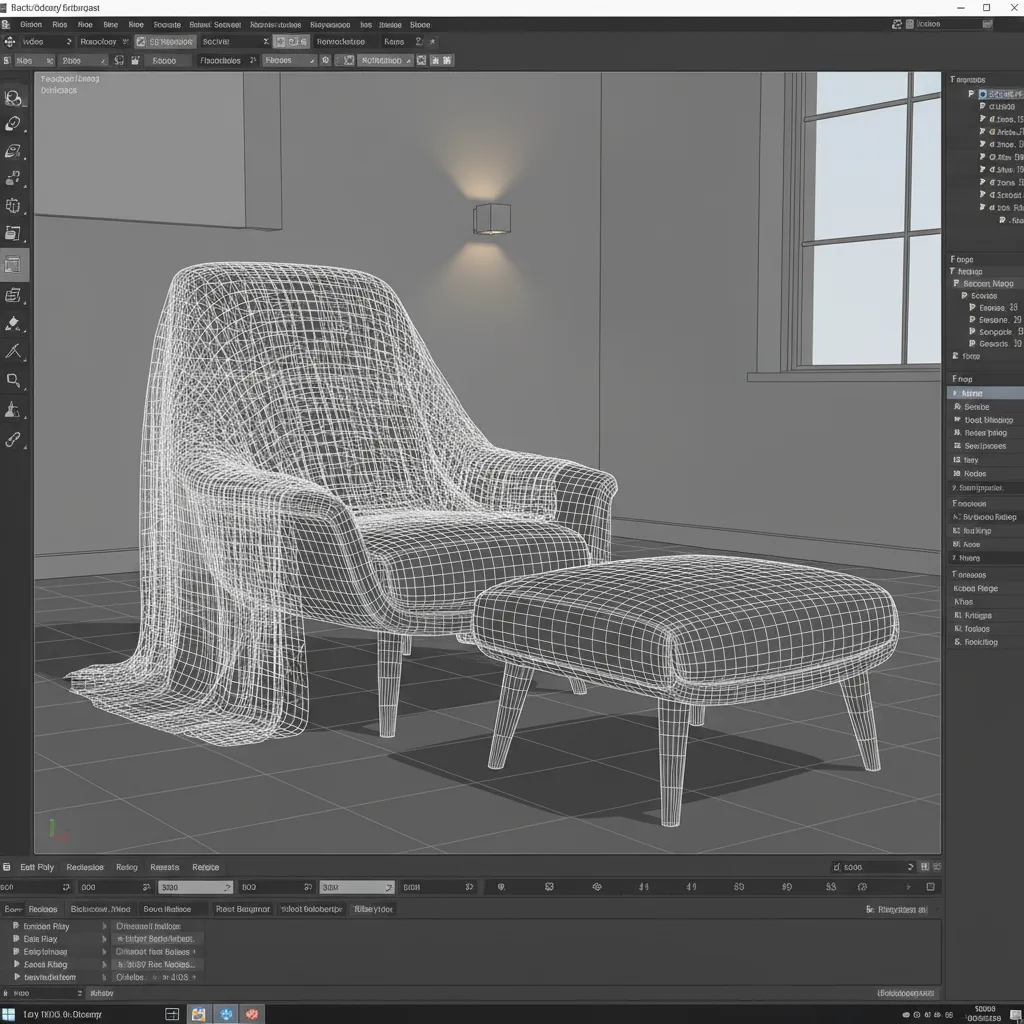The height and width of the screenshot is (1024, 1024).
Task: Choose the Pen drawing tool
Action: 13,352
